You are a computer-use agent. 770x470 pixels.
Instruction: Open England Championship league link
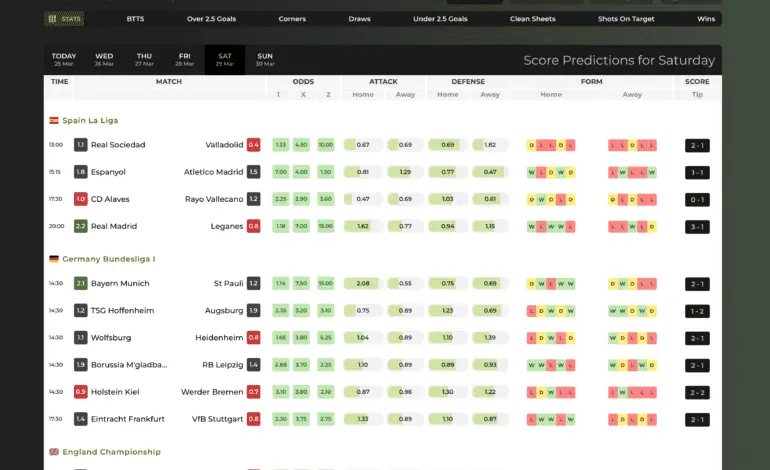[x=111, y=452]
